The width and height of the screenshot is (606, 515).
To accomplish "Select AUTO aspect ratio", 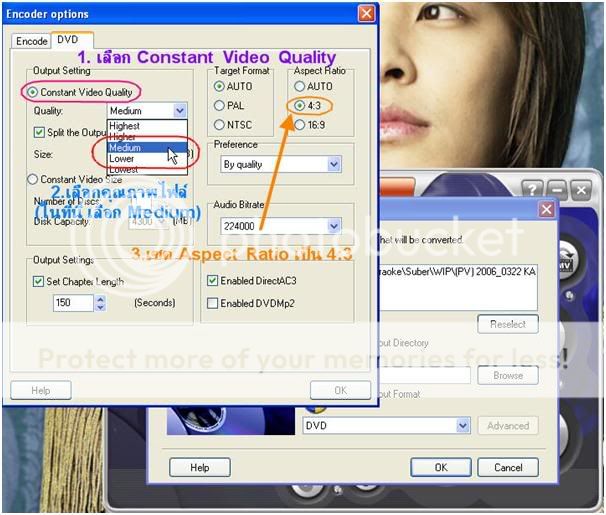I will [x=300, y=86].
